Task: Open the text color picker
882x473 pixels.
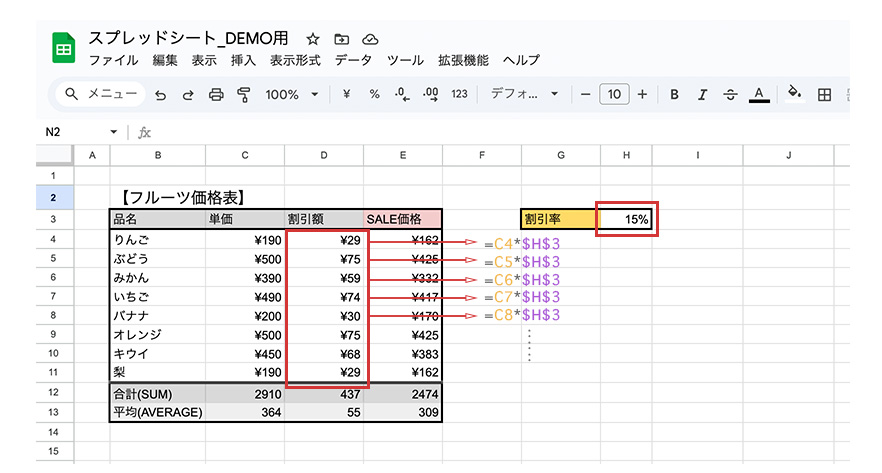Action: click(x=759, y=95)
